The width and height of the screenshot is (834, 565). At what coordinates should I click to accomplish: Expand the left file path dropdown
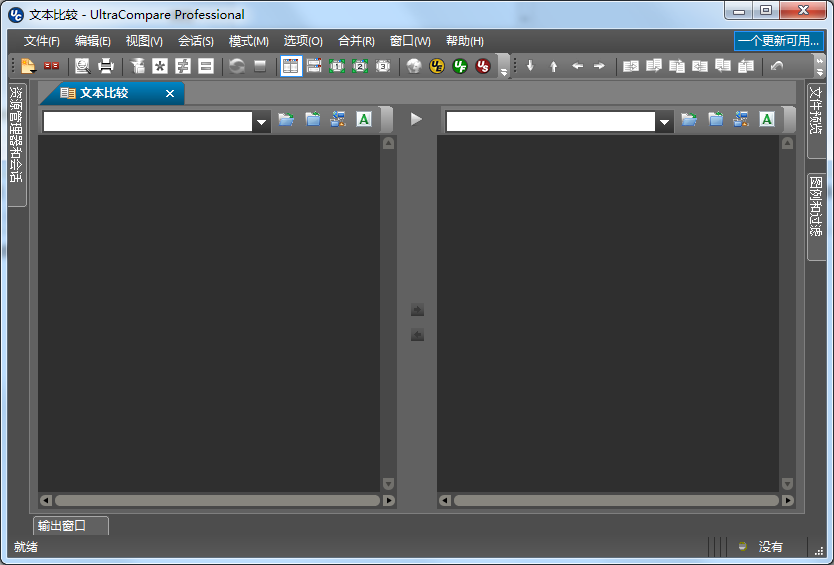point(262,122)
